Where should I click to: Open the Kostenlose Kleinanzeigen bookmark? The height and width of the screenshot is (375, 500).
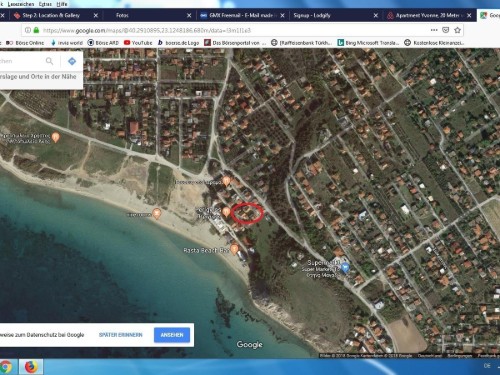pyautogui.click(x=434, y=43)
